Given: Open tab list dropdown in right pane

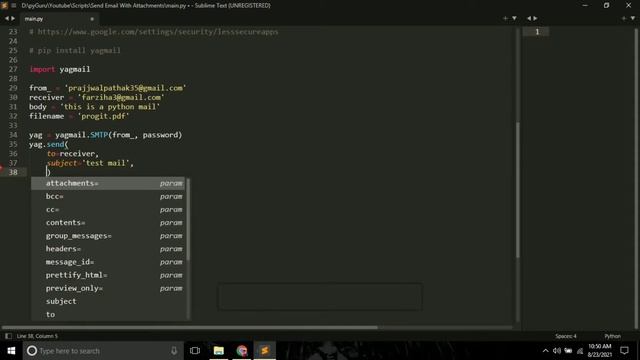Looking at the screenshot, I should tap(633, 18).
